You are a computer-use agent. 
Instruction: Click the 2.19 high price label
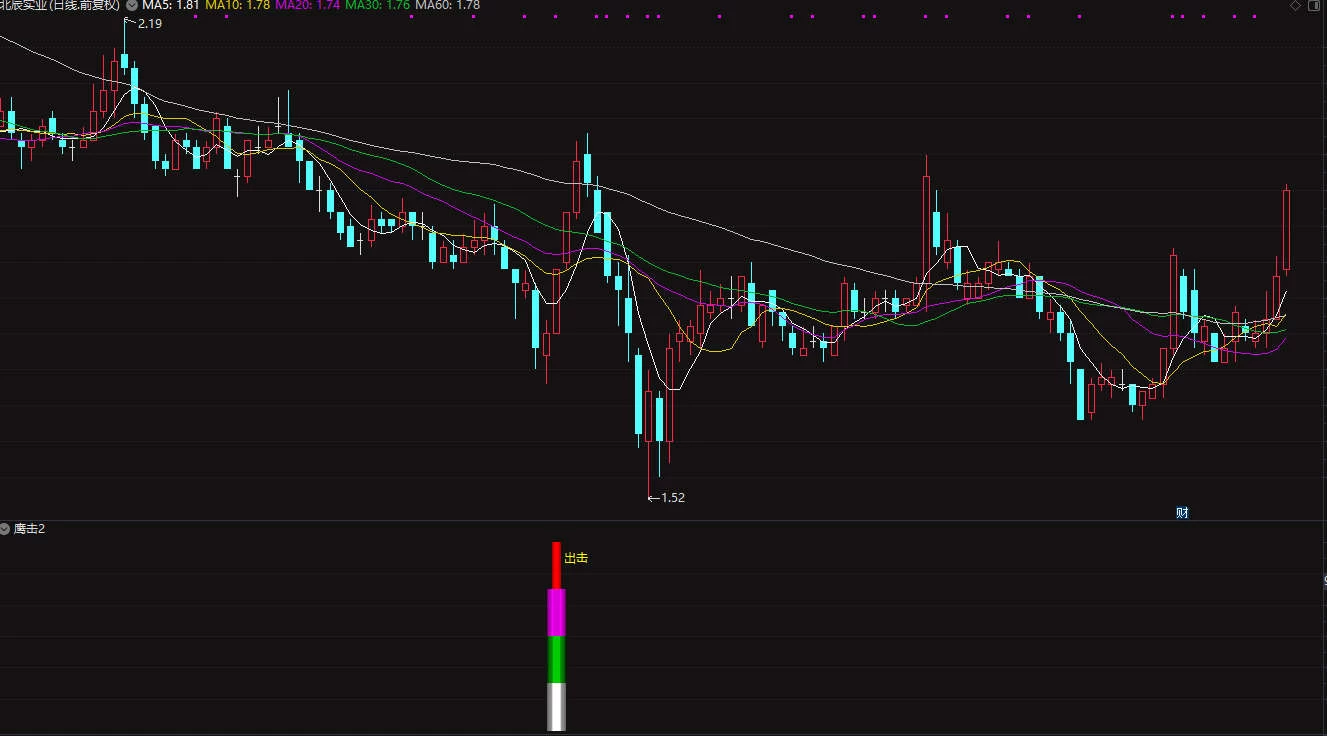coord(150,23)
